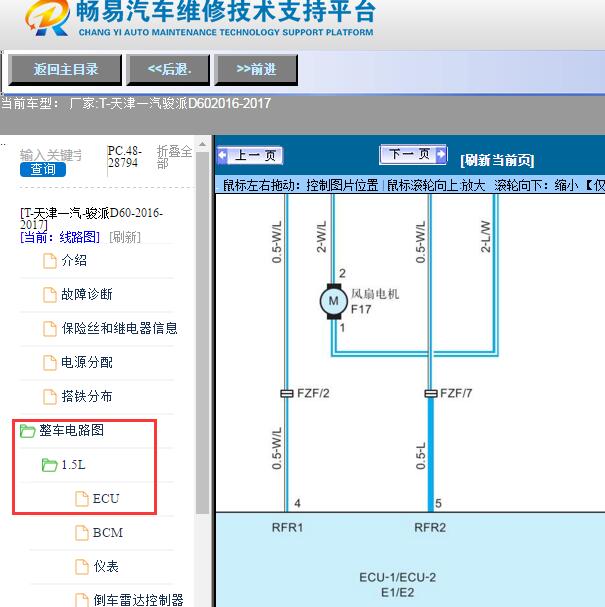Click the E1/E2 connector label

[x=398, y=592]
